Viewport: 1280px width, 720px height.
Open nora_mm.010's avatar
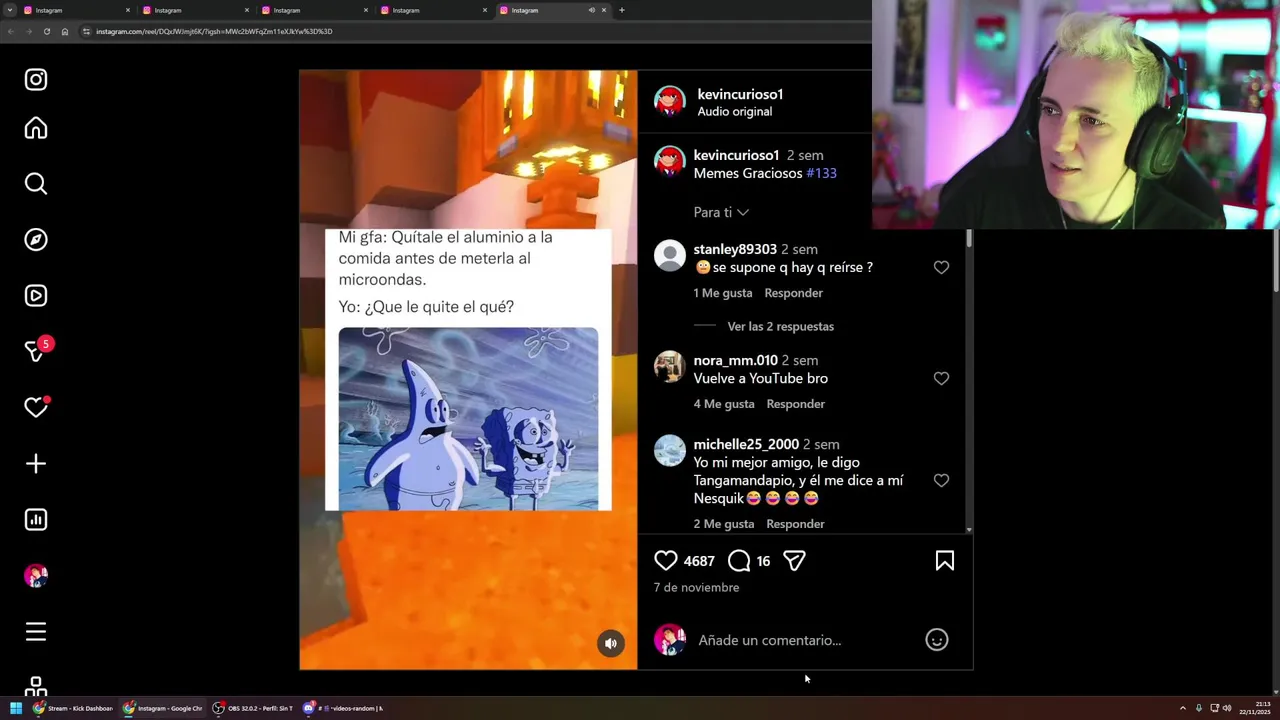click(669, 366)
